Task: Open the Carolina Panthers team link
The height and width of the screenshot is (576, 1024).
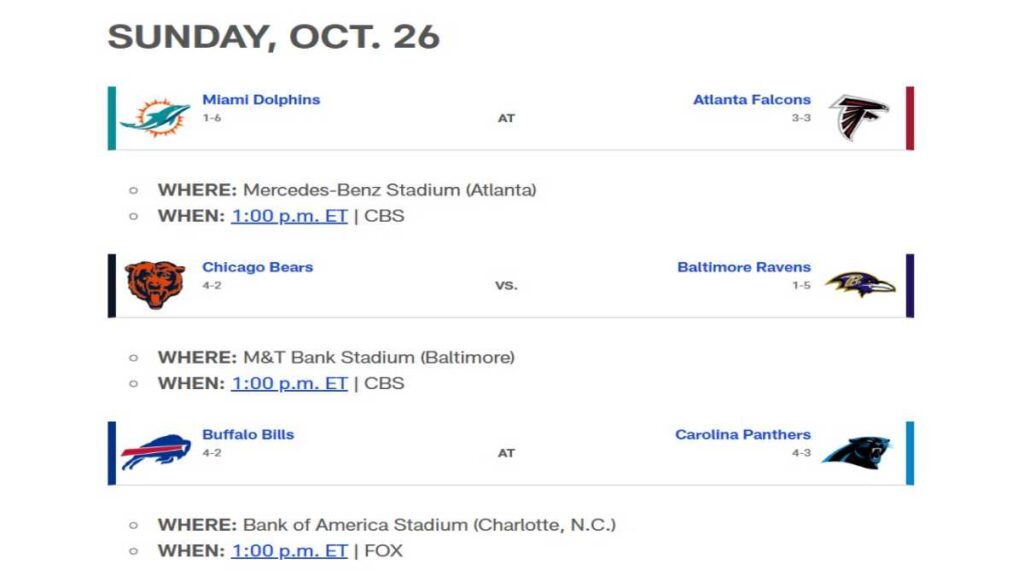Action: coord(742,435)
